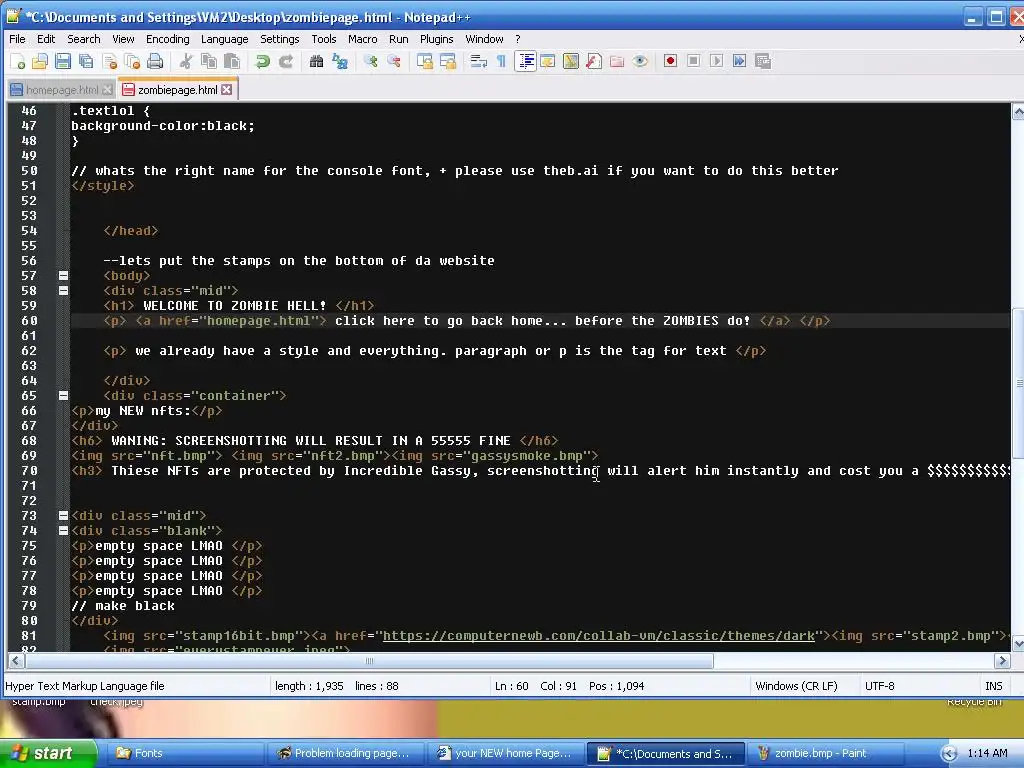The image size is (1024, 768).
Task: Collapse the body fold marker on line 57
Action: coord(63,276)
